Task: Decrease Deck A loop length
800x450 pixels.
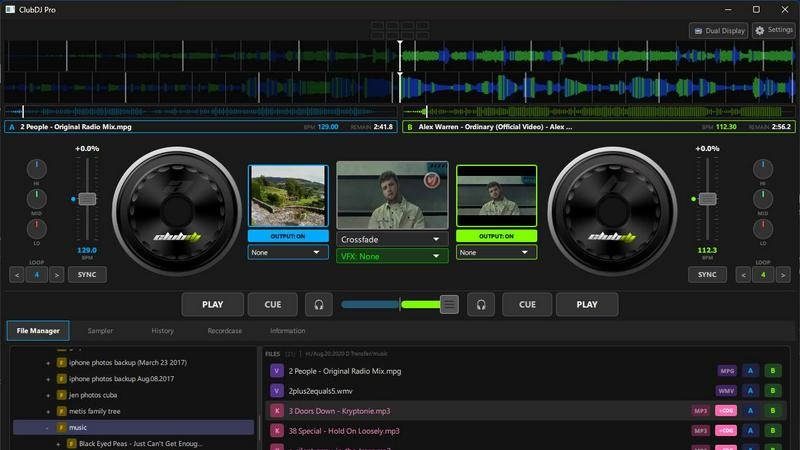Action: [17, 275]
